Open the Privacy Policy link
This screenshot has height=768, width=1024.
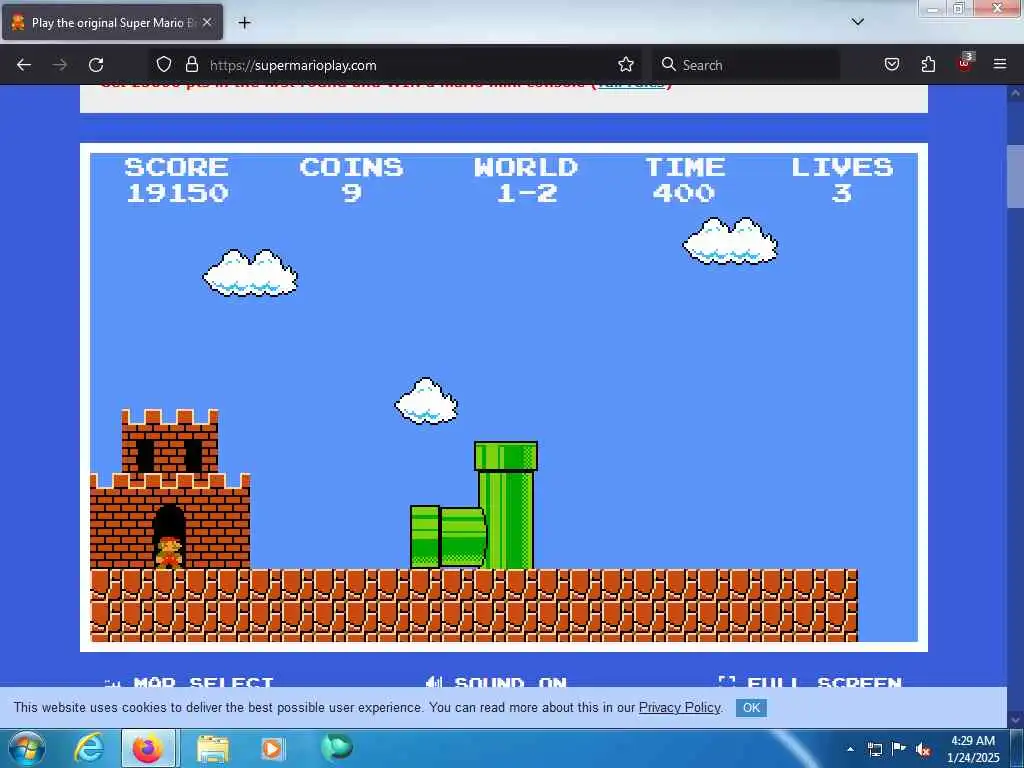(x=679, y=708)
